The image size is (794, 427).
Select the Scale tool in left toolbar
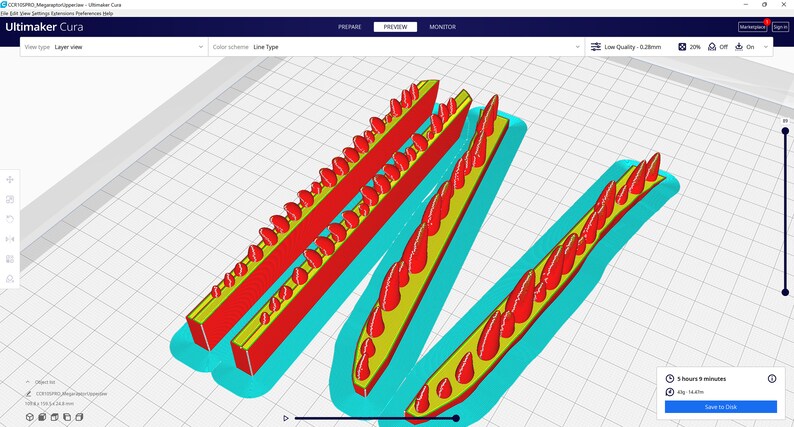10,199
